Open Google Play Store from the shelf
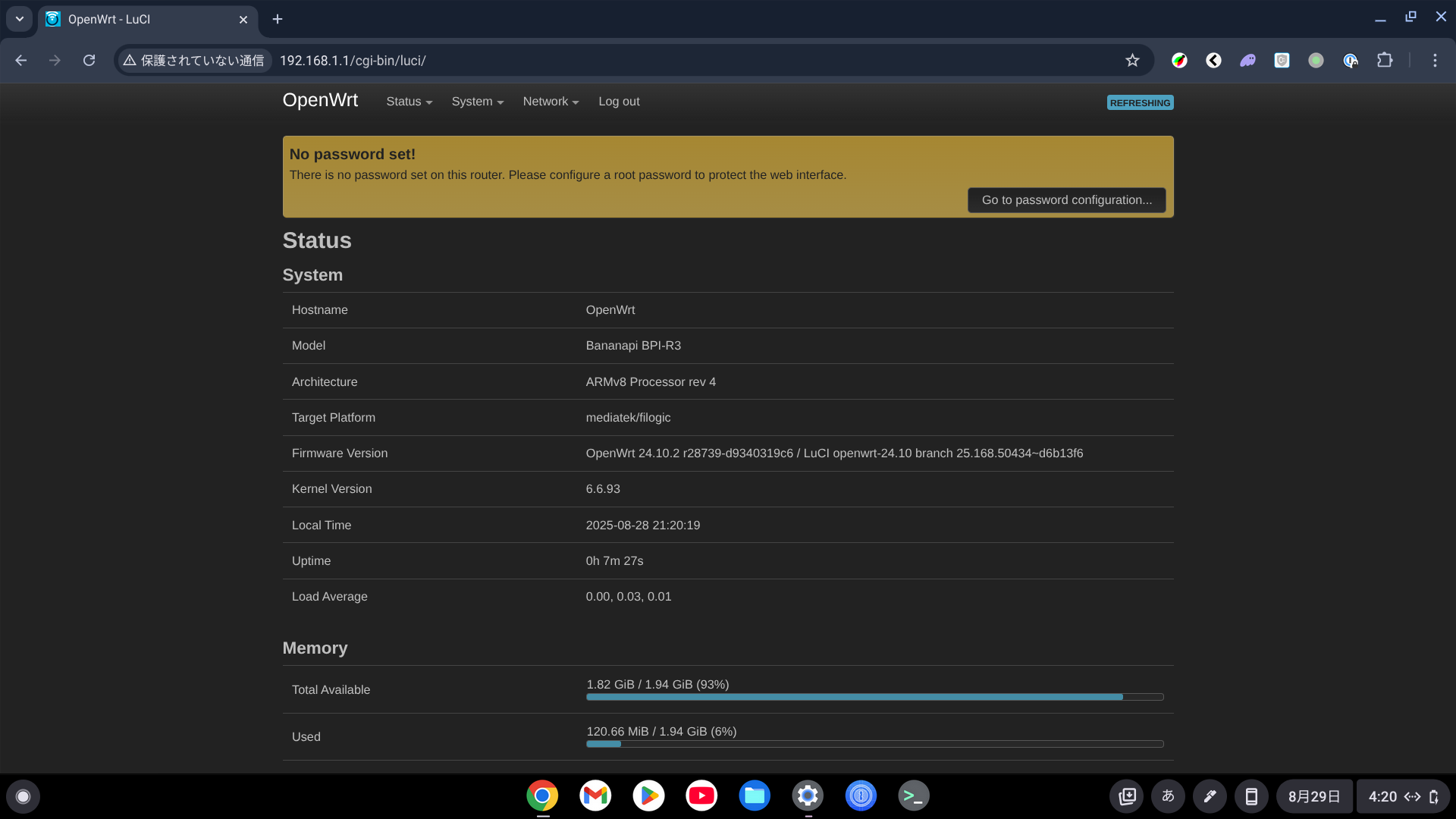This screenshot has height=819, width=1456. tap(648, 795)
